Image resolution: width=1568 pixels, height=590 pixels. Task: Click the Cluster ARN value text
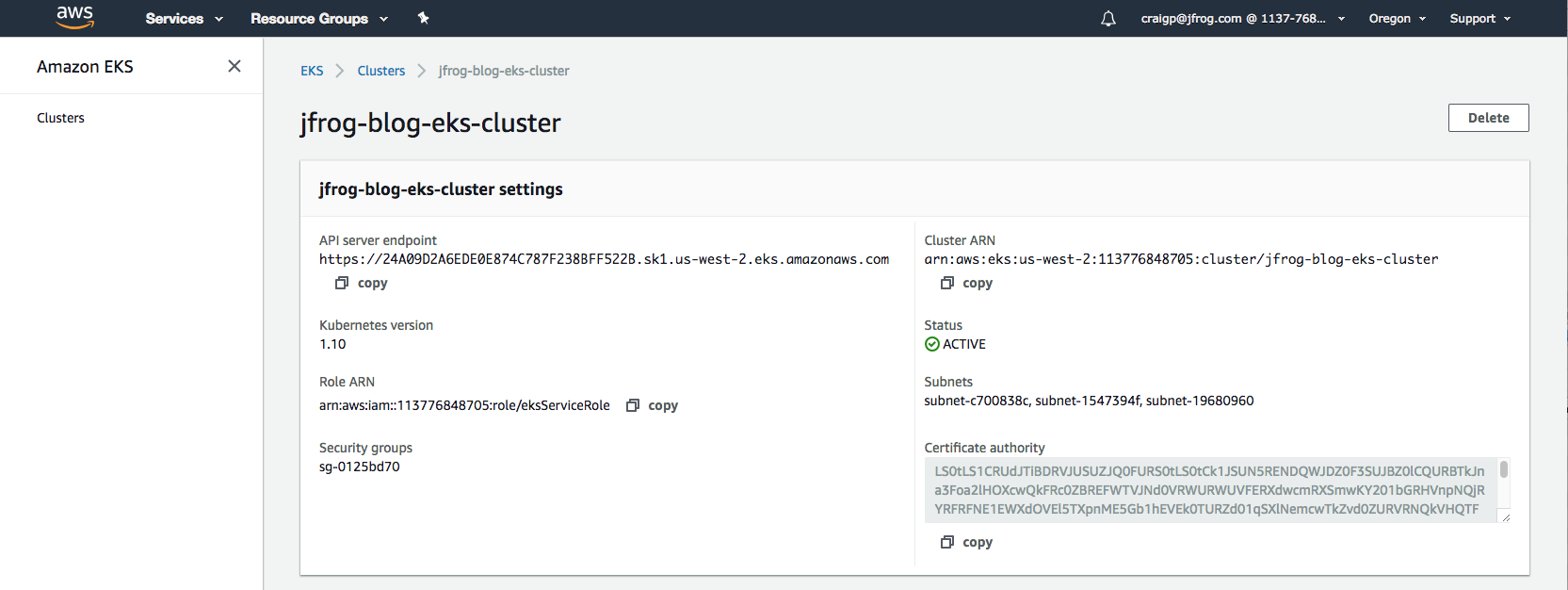1181,259
